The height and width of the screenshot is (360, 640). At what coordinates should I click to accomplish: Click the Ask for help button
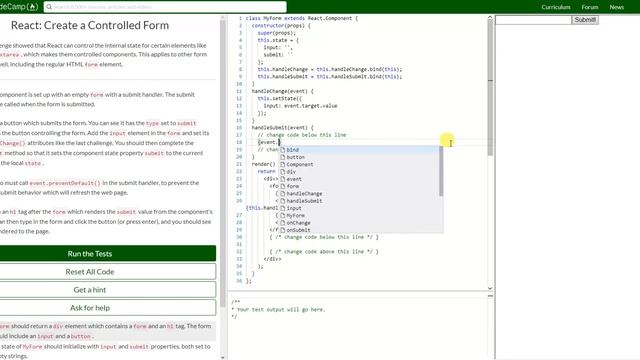click(108, 308)
